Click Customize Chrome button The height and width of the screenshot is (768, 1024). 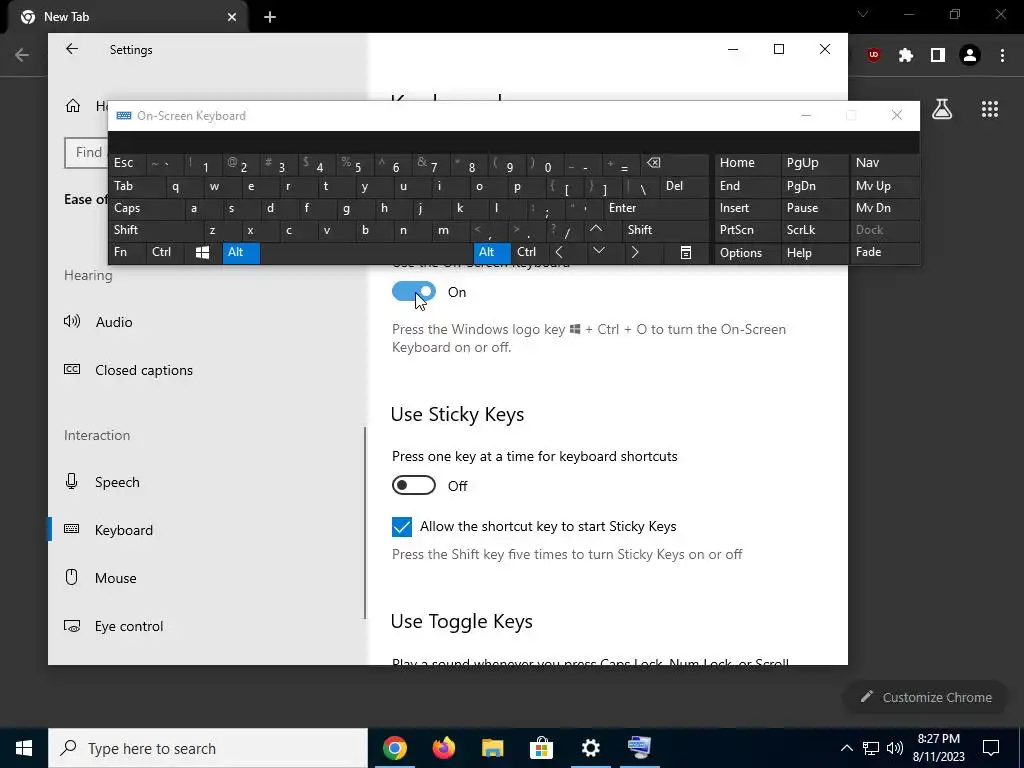(926, 697)
